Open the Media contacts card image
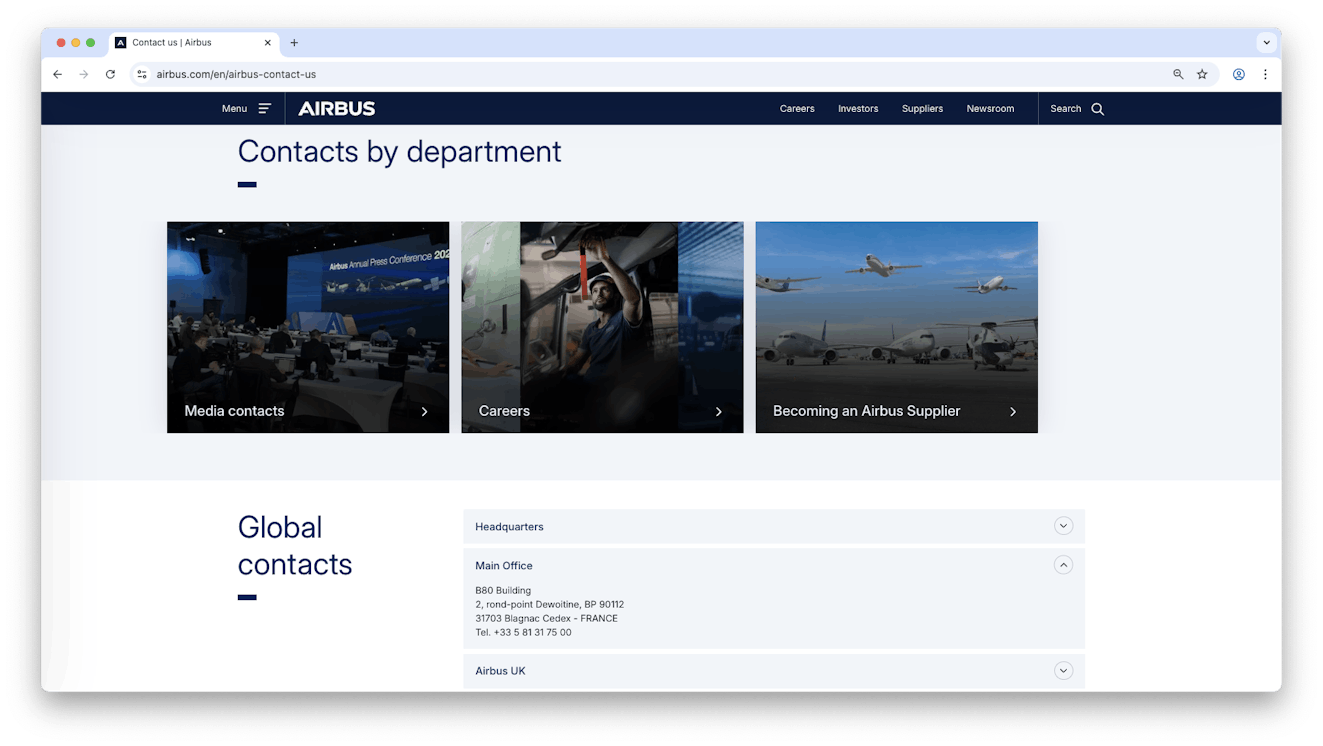This screenshot has width=1323, height=746. [308, 327]
